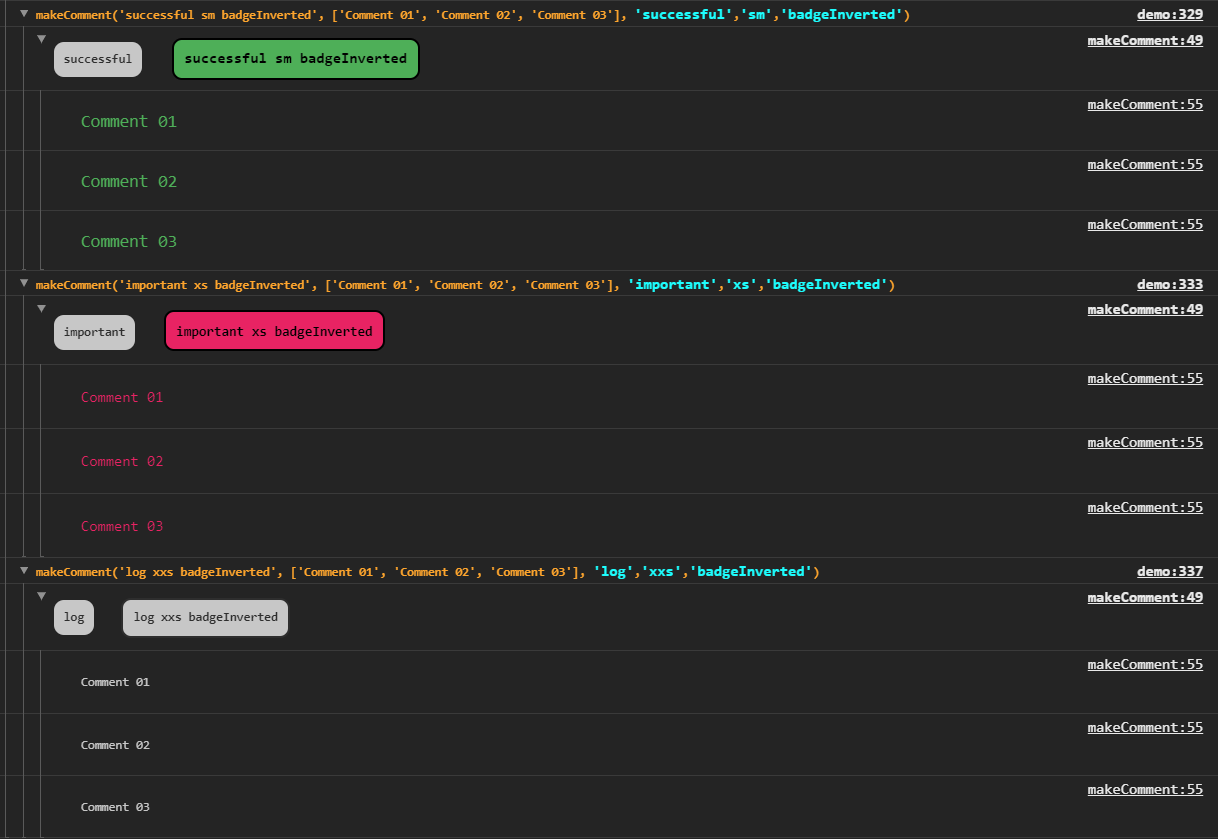This screenshot has width=1218, height=839.
Task: Select the pink 'Comment 03' text
Action: pyautogui.click(x=122, y=526)
